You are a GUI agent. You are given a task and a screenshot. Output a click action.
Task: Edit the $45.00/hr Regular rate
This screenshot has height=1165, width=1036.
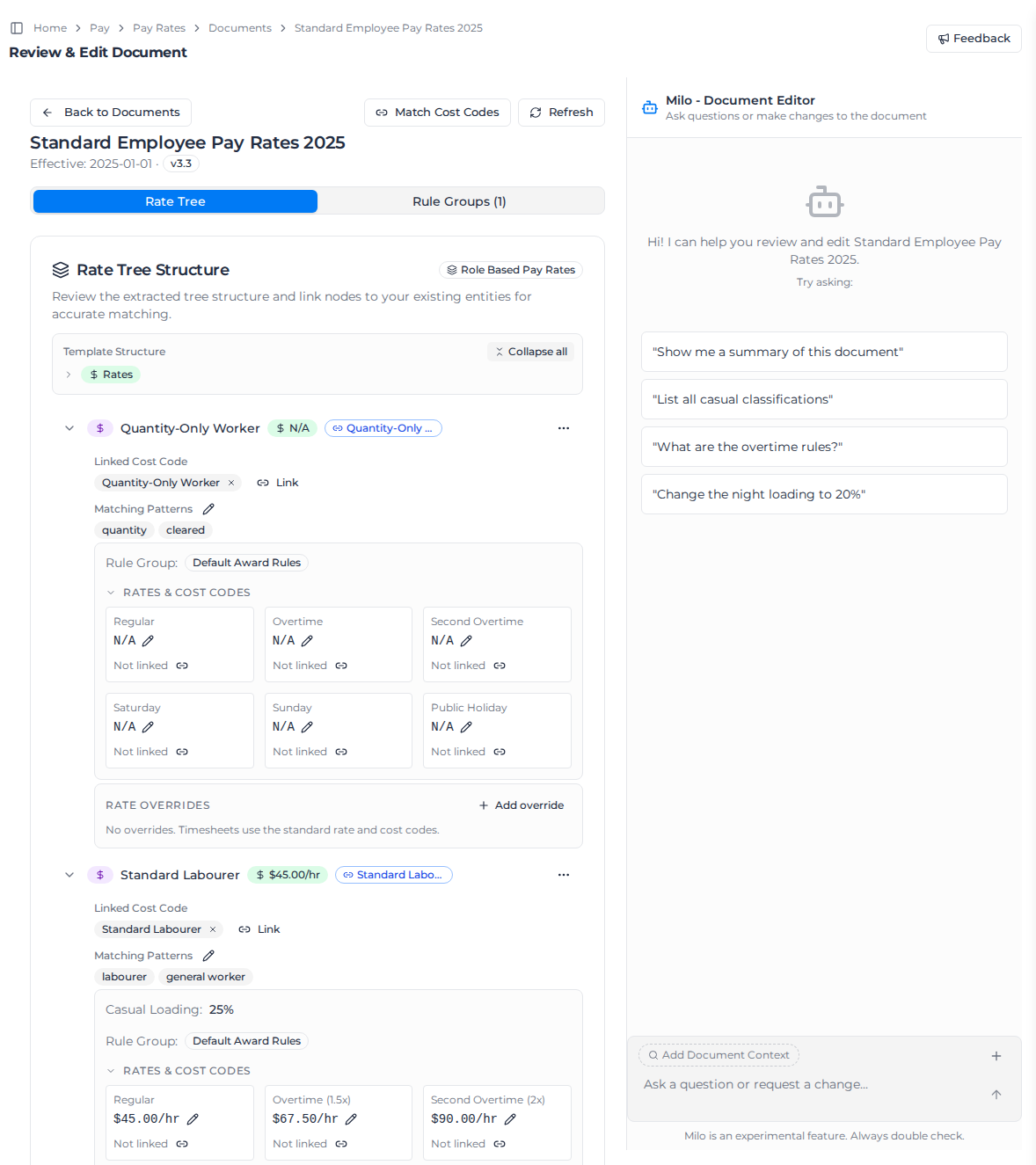tap(193, 1119)
